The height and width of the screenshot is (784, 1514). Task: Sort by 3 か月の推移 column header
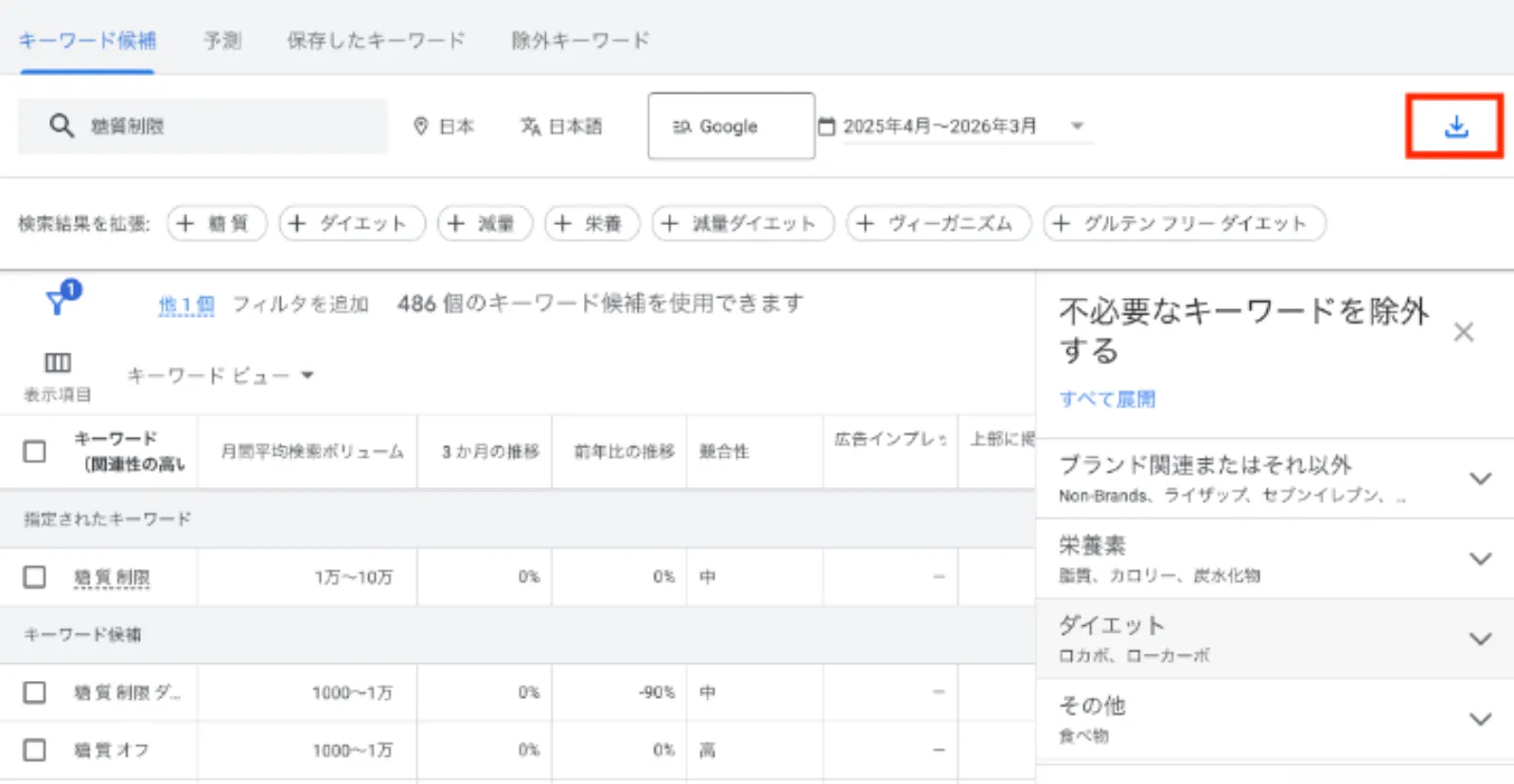tap(490, 452)
